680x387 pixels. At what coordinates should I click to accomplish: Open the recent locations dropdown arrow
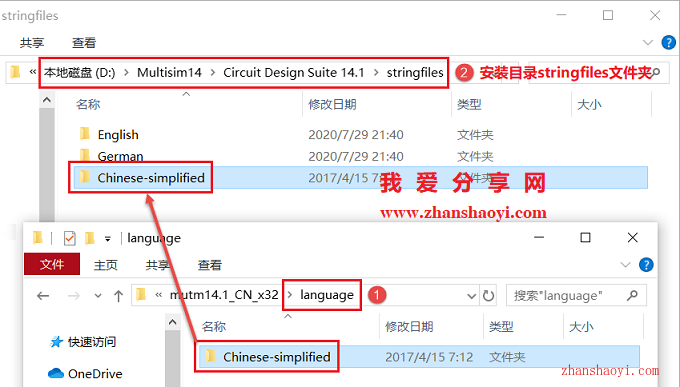coord(98,296)
